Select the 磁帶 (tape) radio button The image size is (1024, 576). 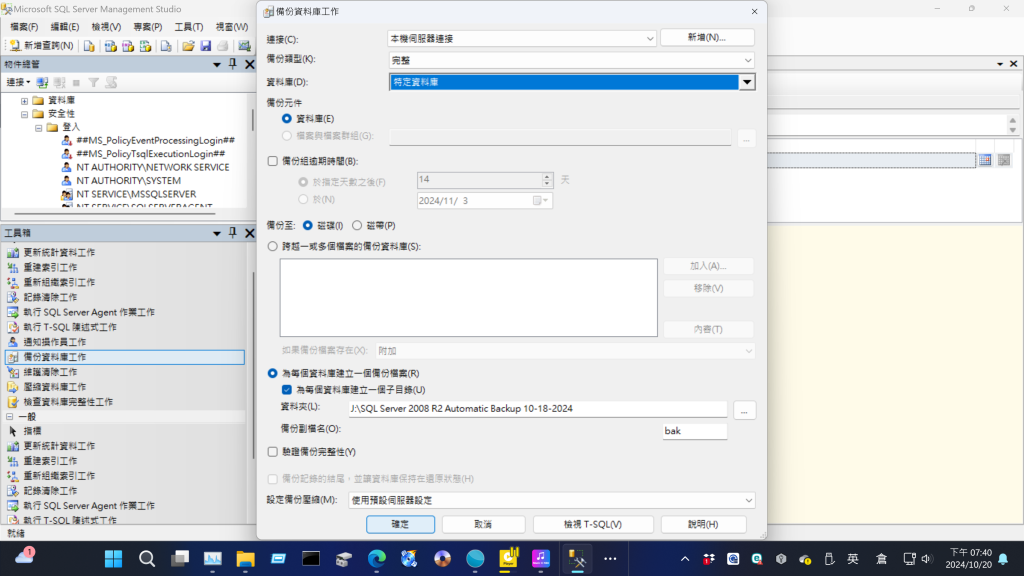[x=357, y=226]
